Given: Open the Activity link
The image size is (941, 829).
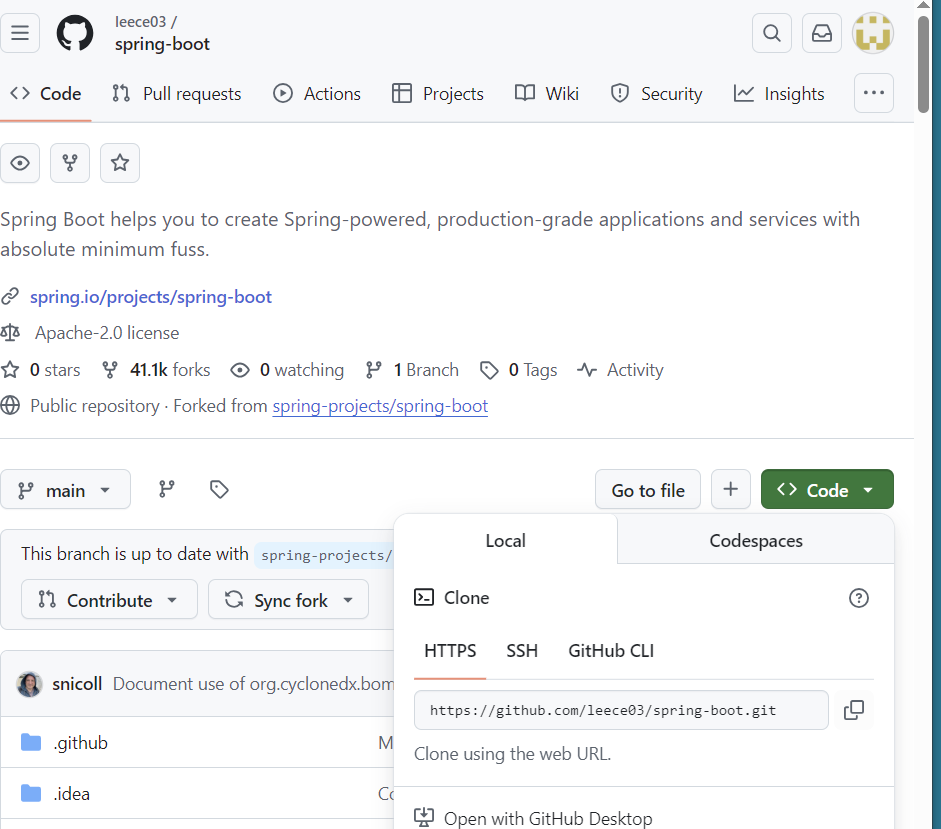Looking at the screenshot, I should coord(620,370).
